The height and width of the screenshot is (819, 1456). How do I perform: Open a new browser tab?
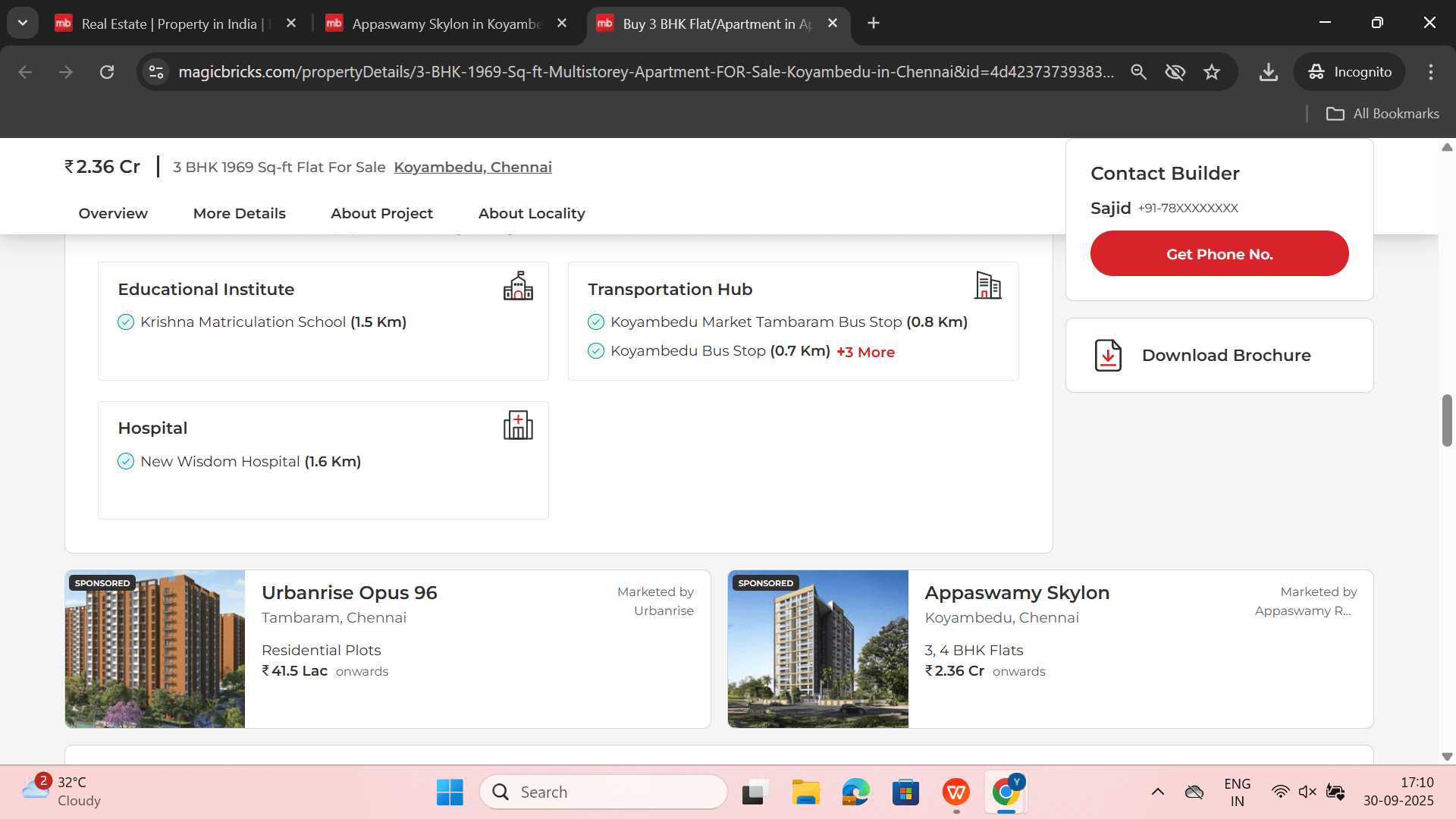pyautogui.click(x=874, y=24)
